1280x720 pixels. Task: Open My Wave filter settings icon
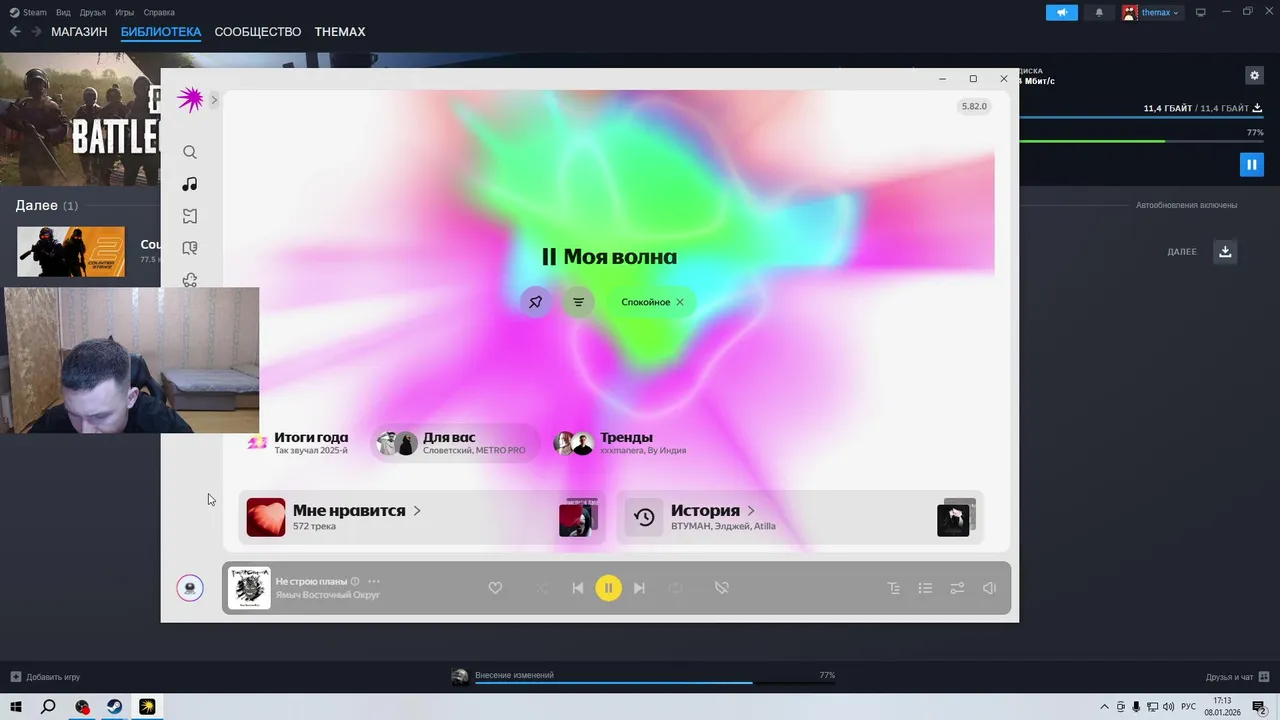578,302
